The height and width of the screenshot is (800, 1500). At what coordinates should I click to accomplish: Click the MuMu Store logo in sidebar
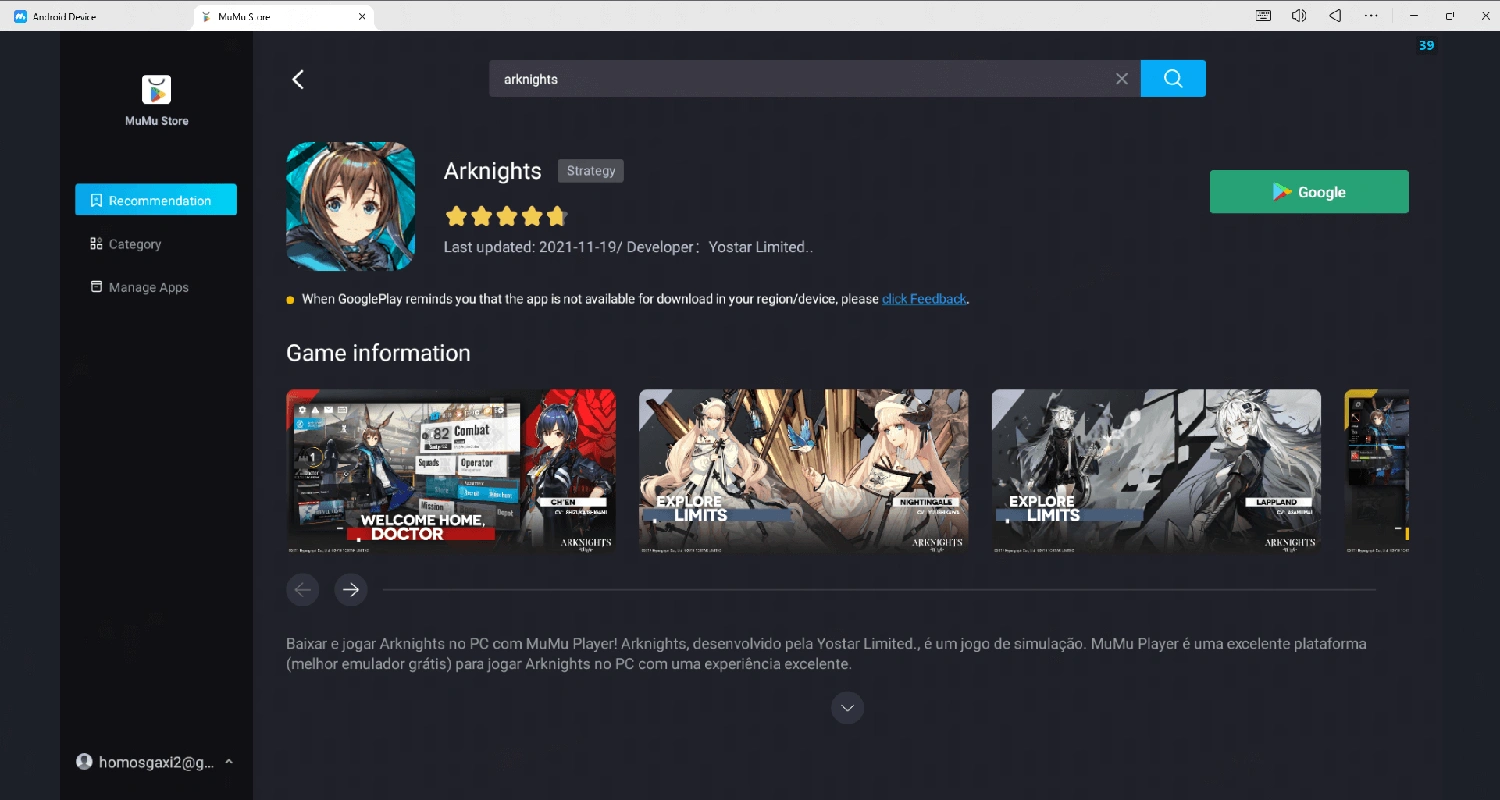click(x=156, y=91)
